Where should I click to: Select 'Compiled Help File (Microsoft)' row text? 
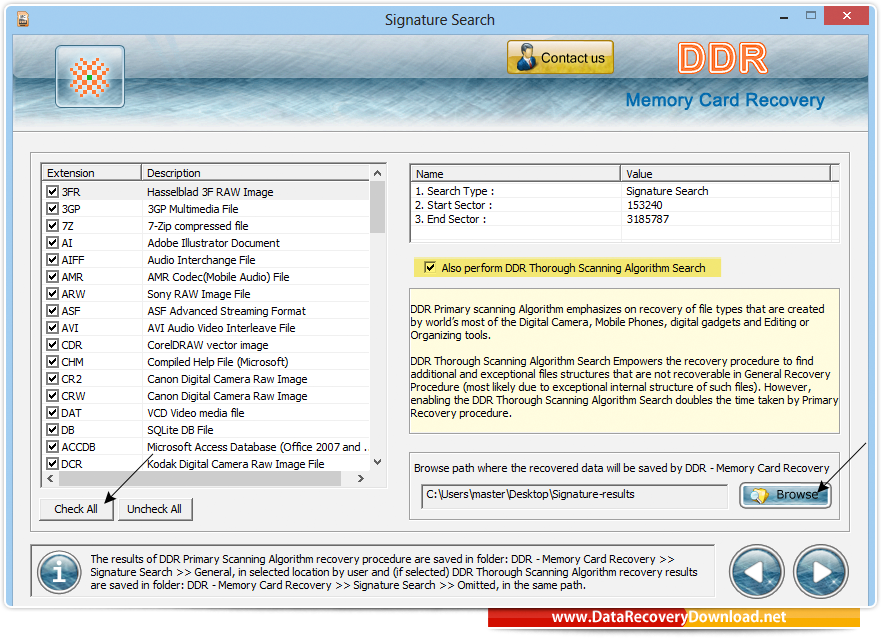[x=217, y=362]
